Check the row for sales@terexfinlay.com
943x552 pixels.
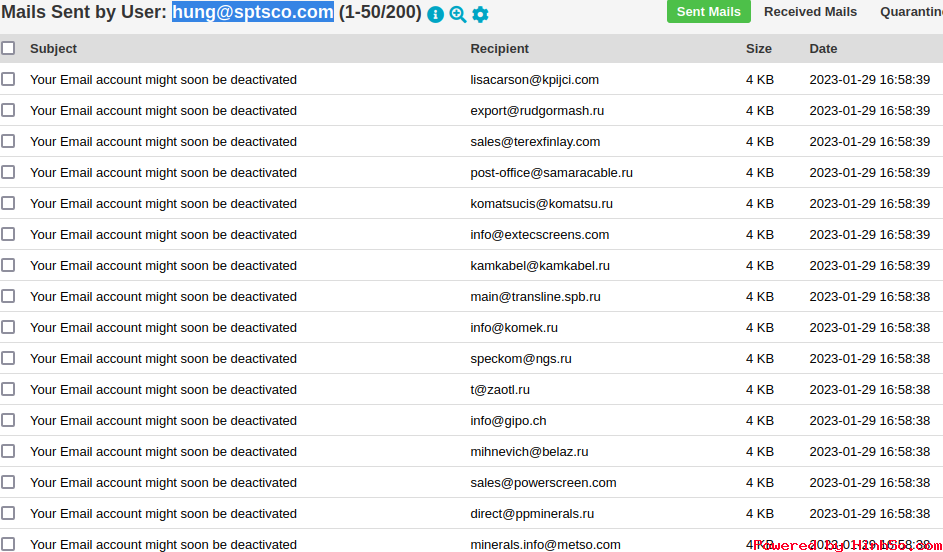point(8,141)
